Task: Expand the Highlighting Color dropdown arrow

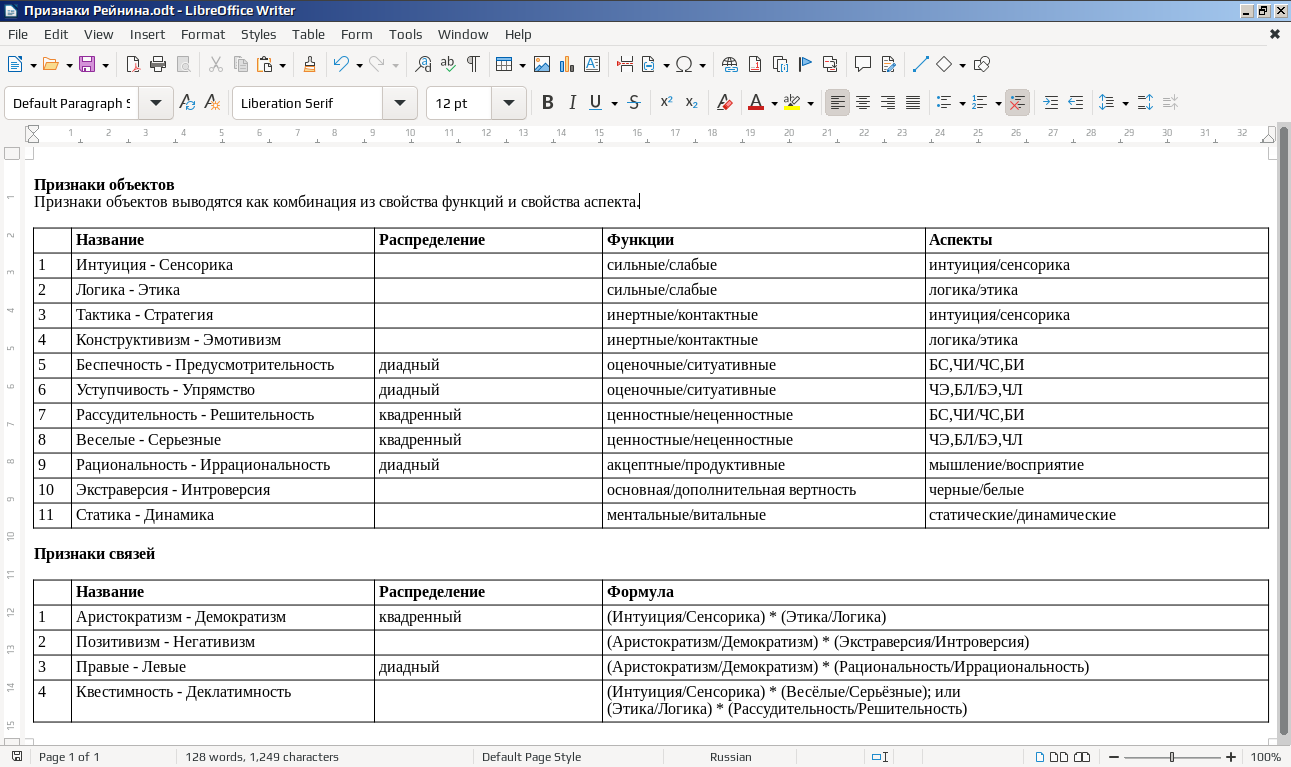Action: (x=810, y=103)
